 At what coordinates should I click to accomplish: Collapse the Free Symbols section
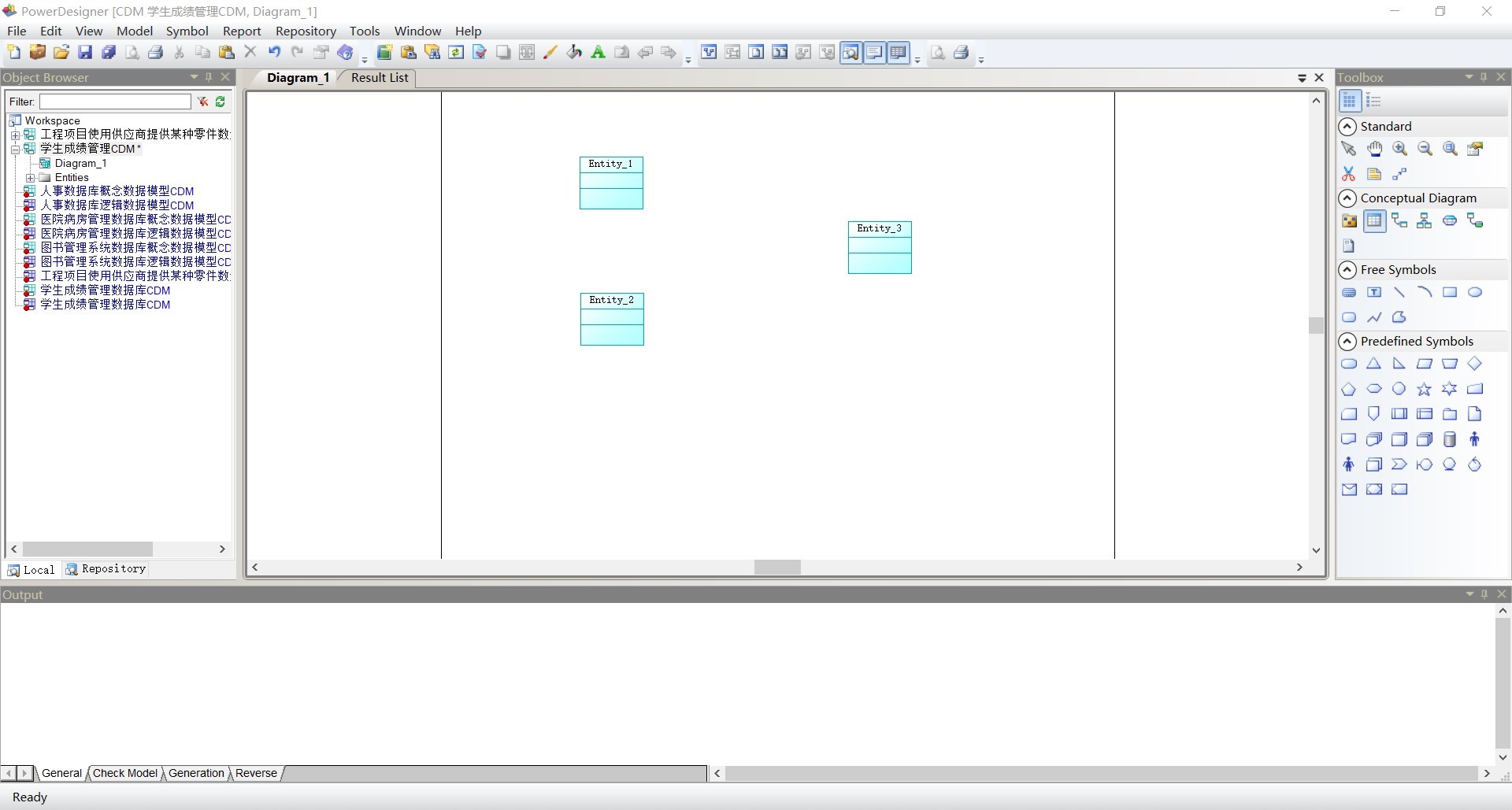point(1348,270)
